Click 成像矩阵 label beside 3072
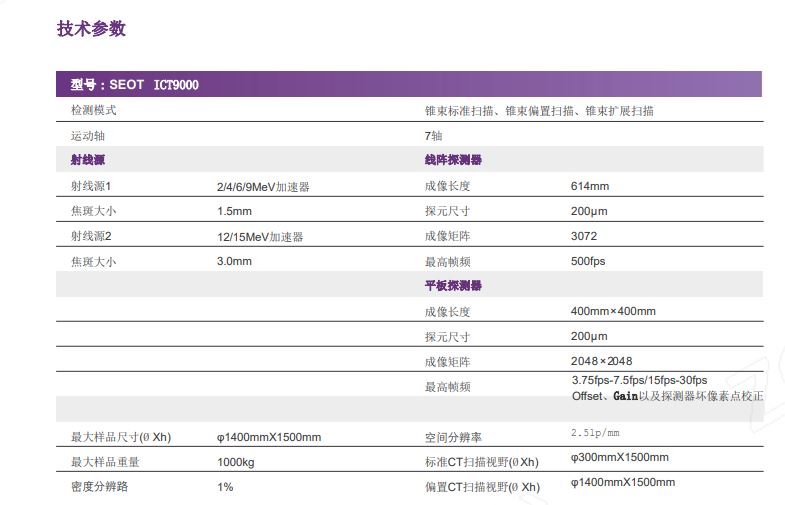This screenshot has width=785, height=505. click(x=448, y=236)
